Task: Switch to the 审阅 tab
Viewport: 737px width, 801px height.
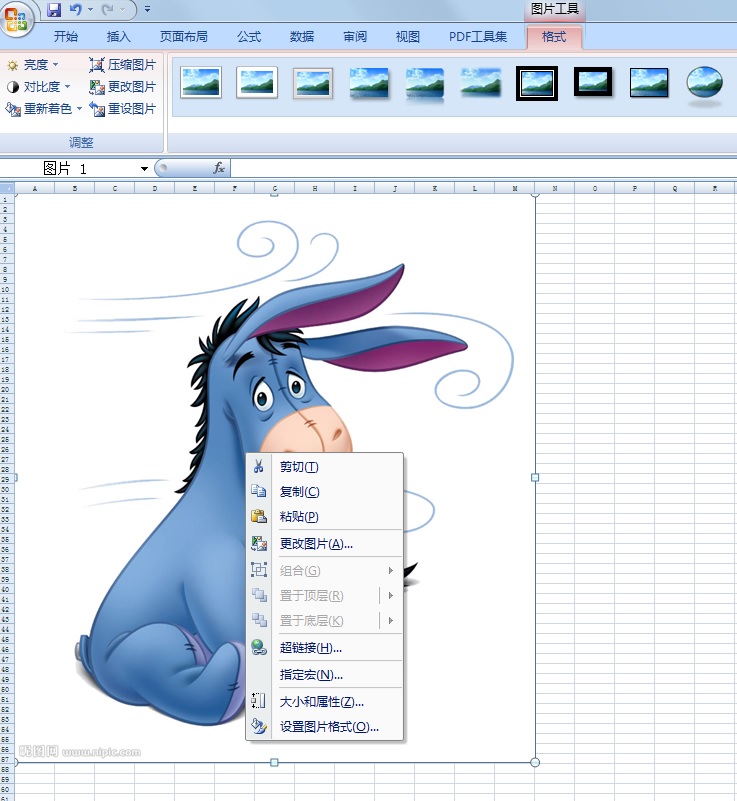Action: click(354, 37)
